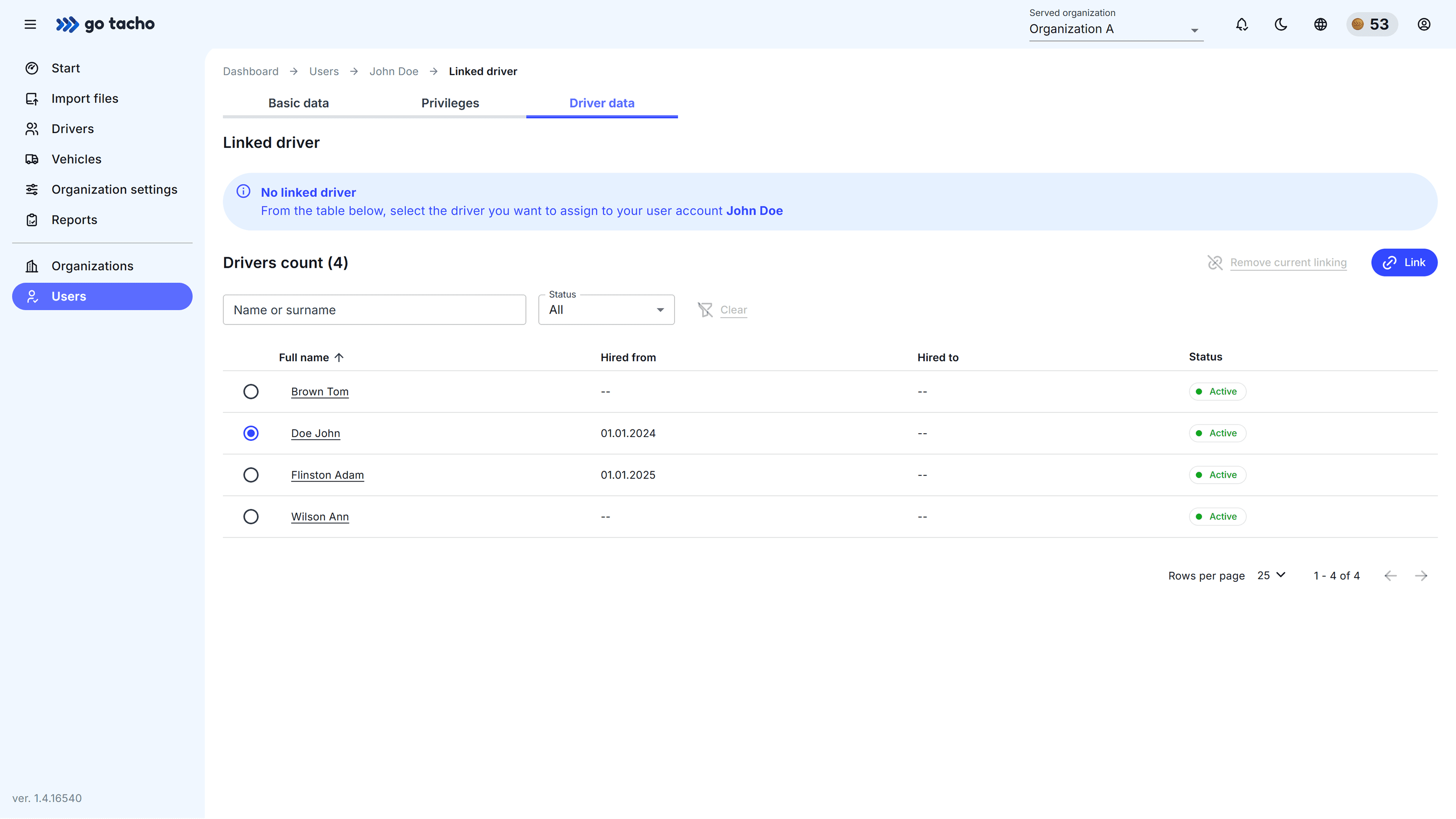Viewport: 1456px width, 819px height.
Task: Open the Rows per page dropdown
Action: tap(1271, 575)
